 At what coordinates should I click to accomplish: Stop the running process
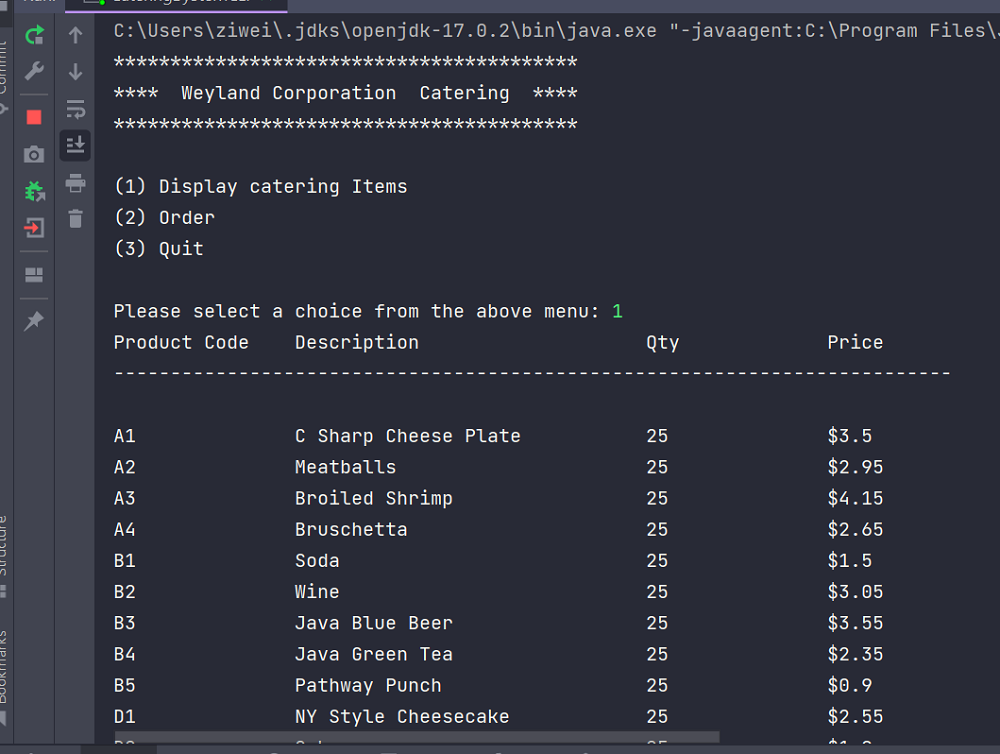click(x=34, y=117)
